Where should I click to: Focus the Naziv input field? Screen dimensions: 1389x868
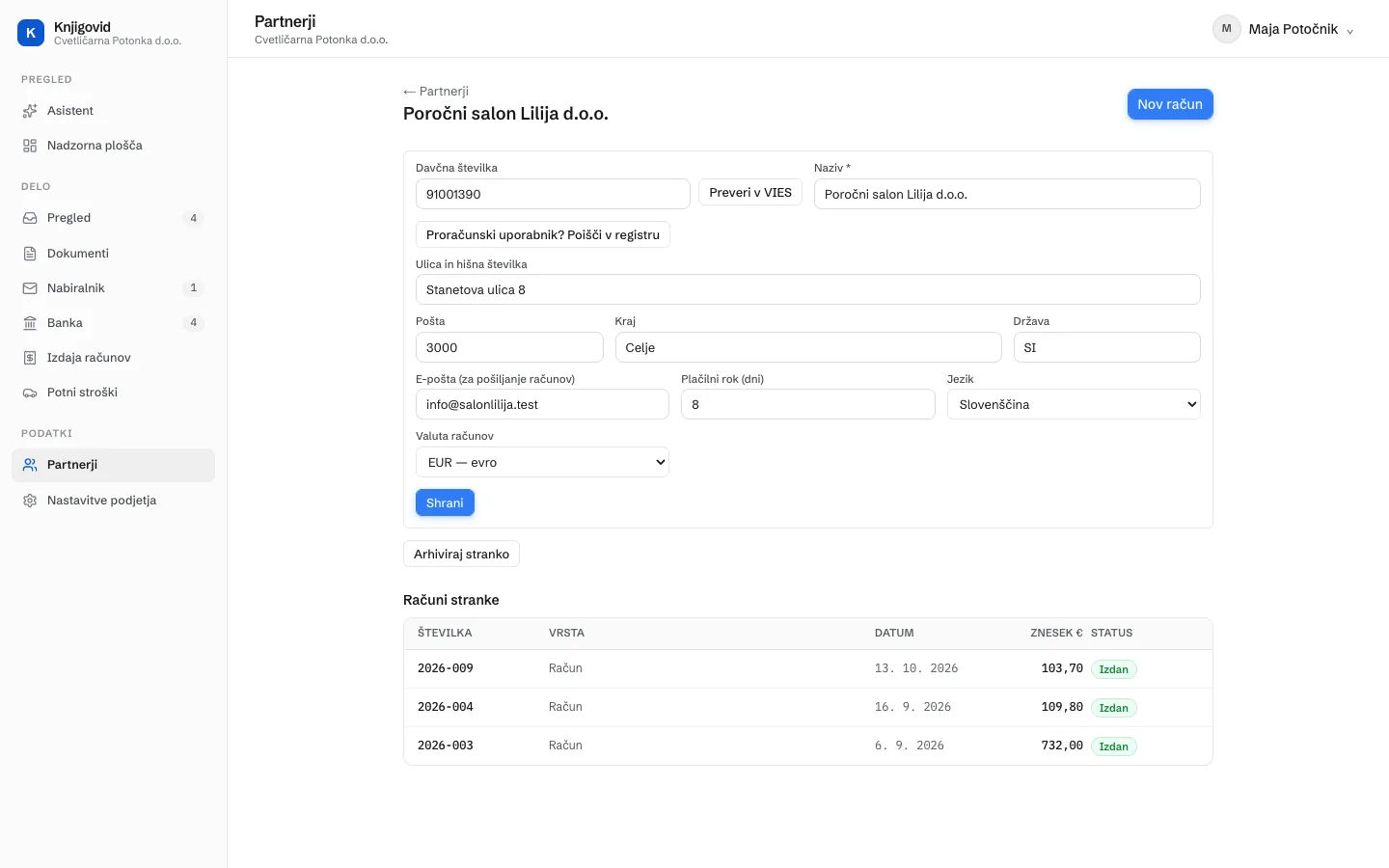(1007, 194)
